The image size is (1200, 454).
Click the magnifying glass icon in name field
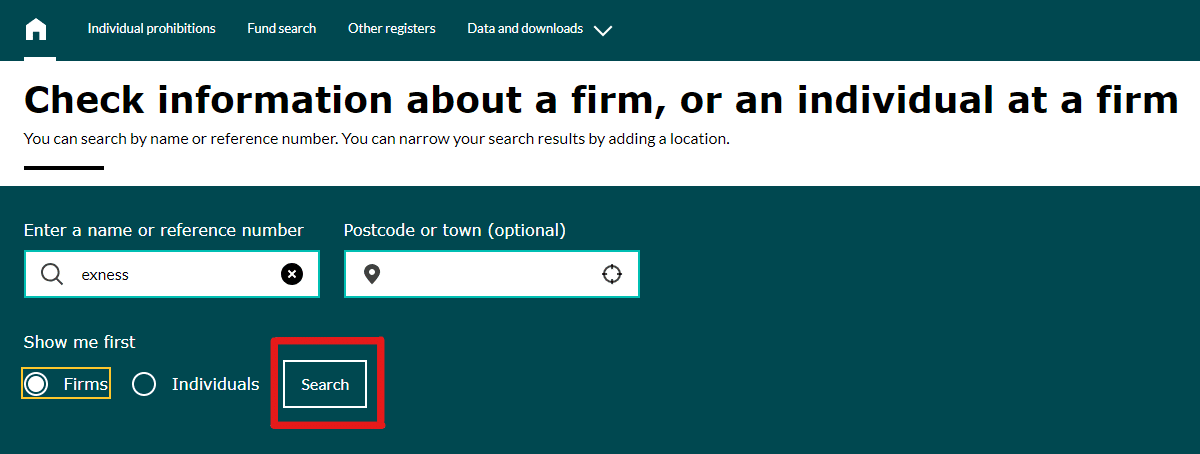(x=52, y=274)
